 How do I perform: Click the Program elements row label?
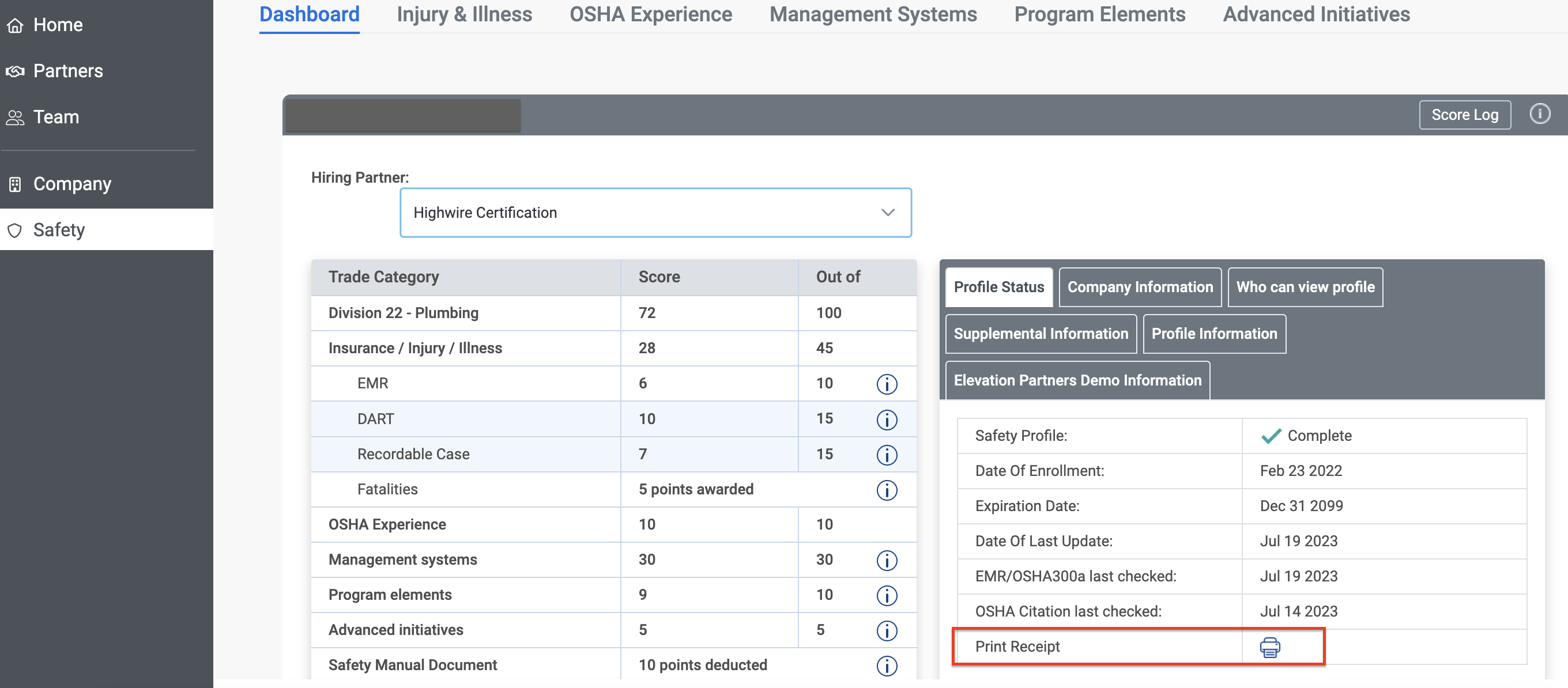click(x=390, y=596)
